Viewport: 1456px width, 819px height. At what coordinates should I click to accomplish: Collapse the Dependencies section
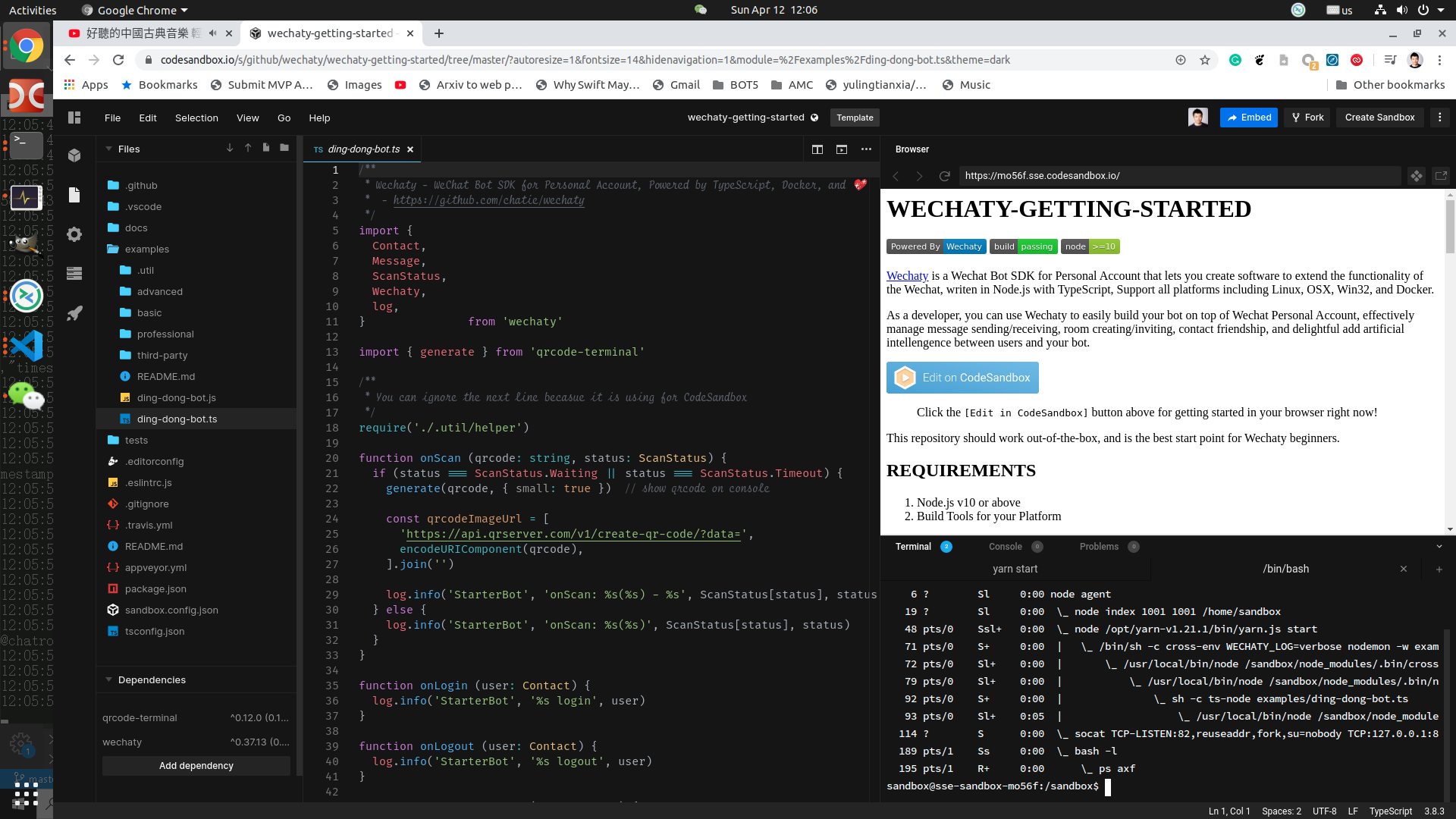coord(108,679)
